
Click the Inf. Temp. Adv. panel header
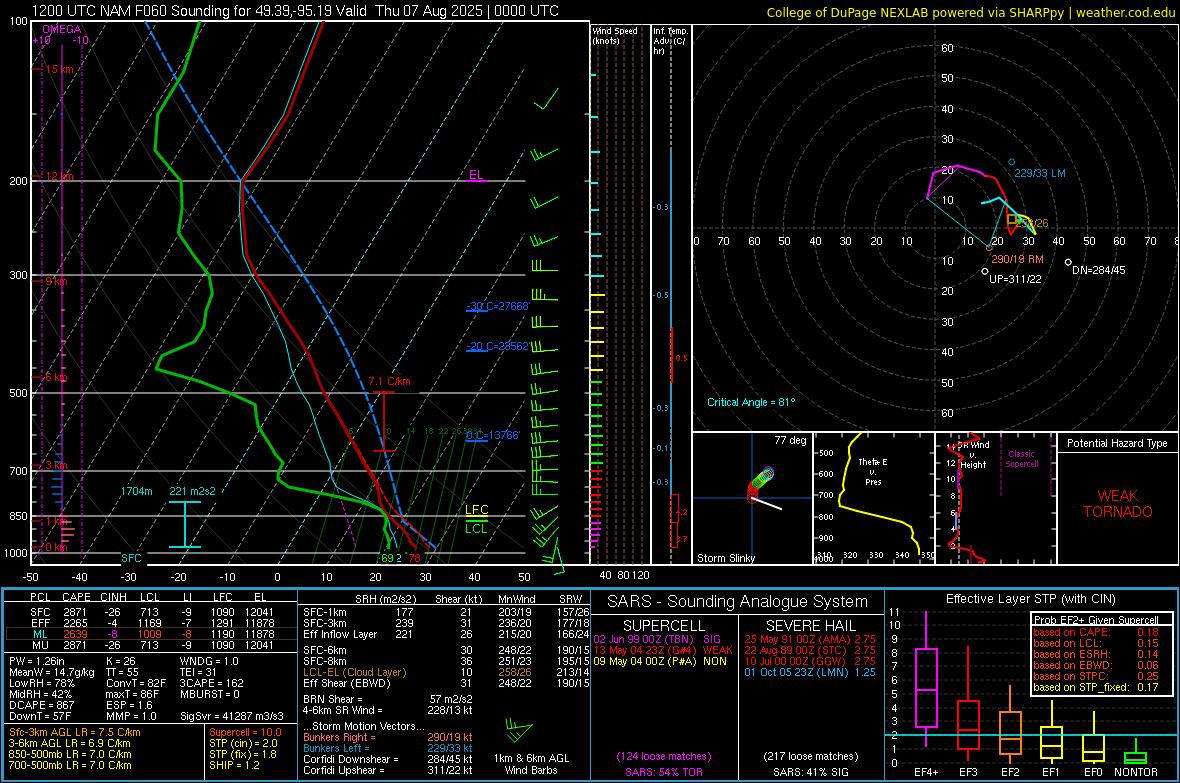[x=671, y=41]
